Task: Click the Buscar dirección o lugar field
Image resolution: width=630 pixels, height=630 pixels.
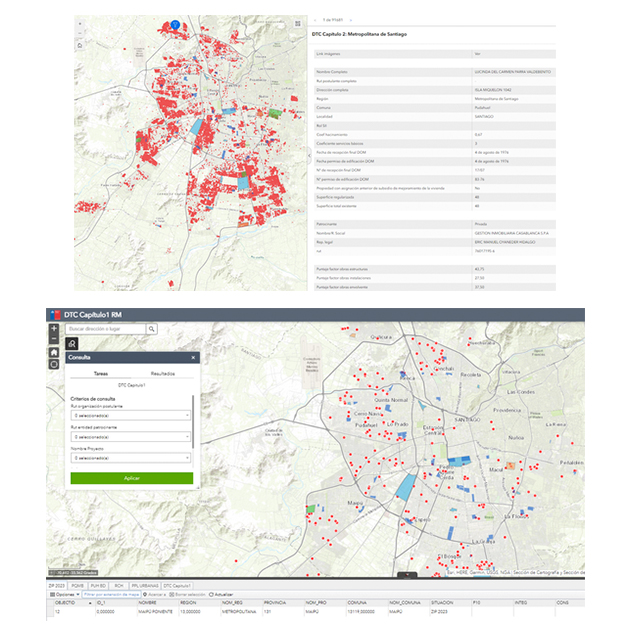Action: [x=105, y=328]
